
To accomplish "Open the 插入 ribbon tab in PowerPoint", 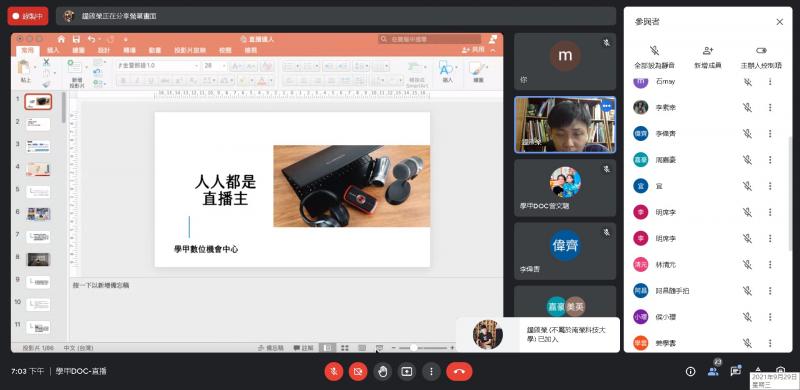I will click(53, 51).
